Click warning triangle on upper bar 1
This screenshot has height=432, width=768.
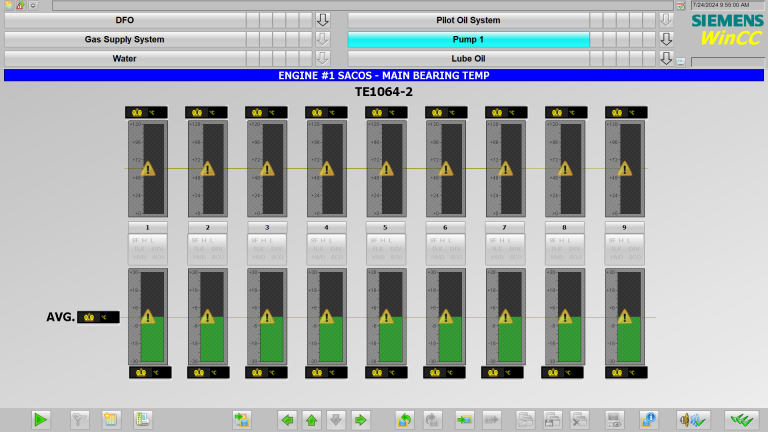[148, 169]
